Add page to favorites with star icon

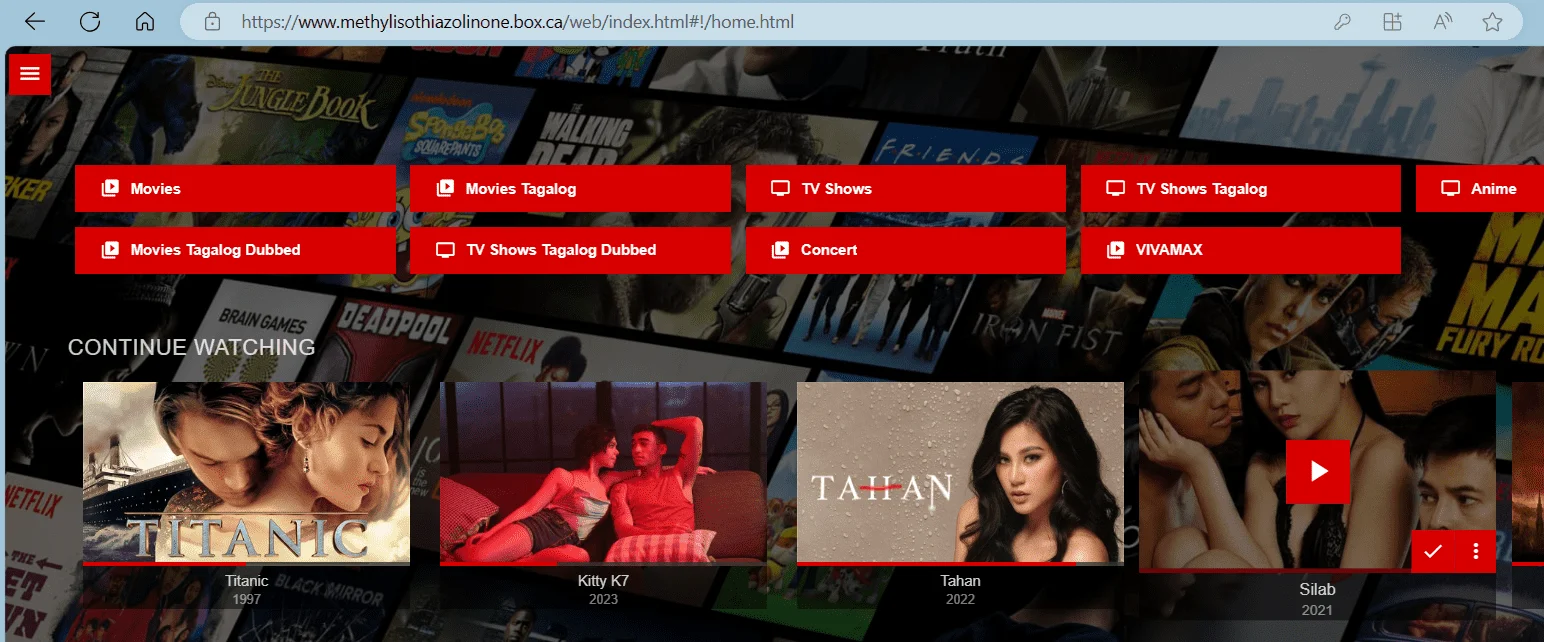1492,21
